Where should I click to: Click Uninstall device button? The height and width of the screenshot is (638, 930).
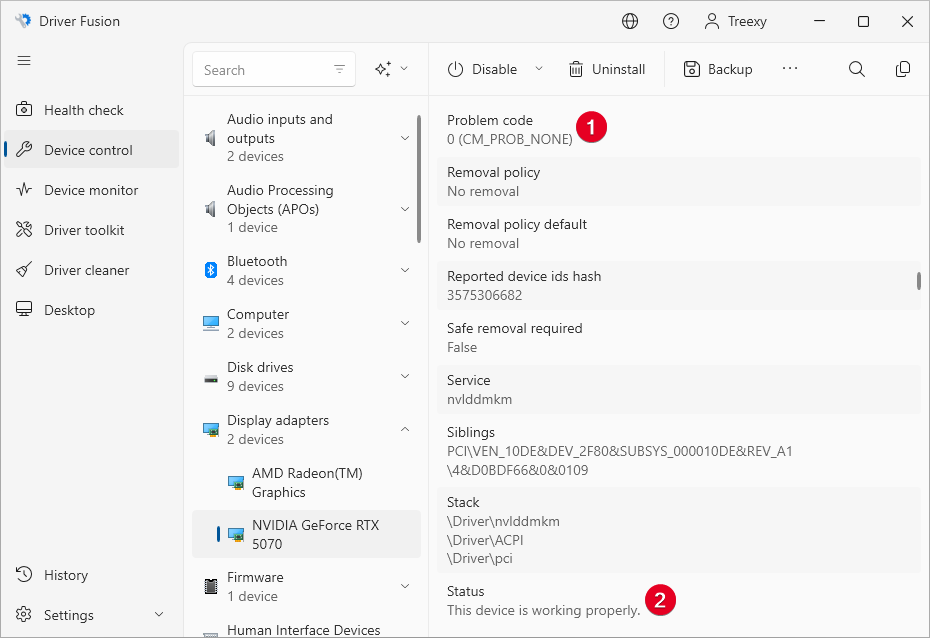coord(607,69)
